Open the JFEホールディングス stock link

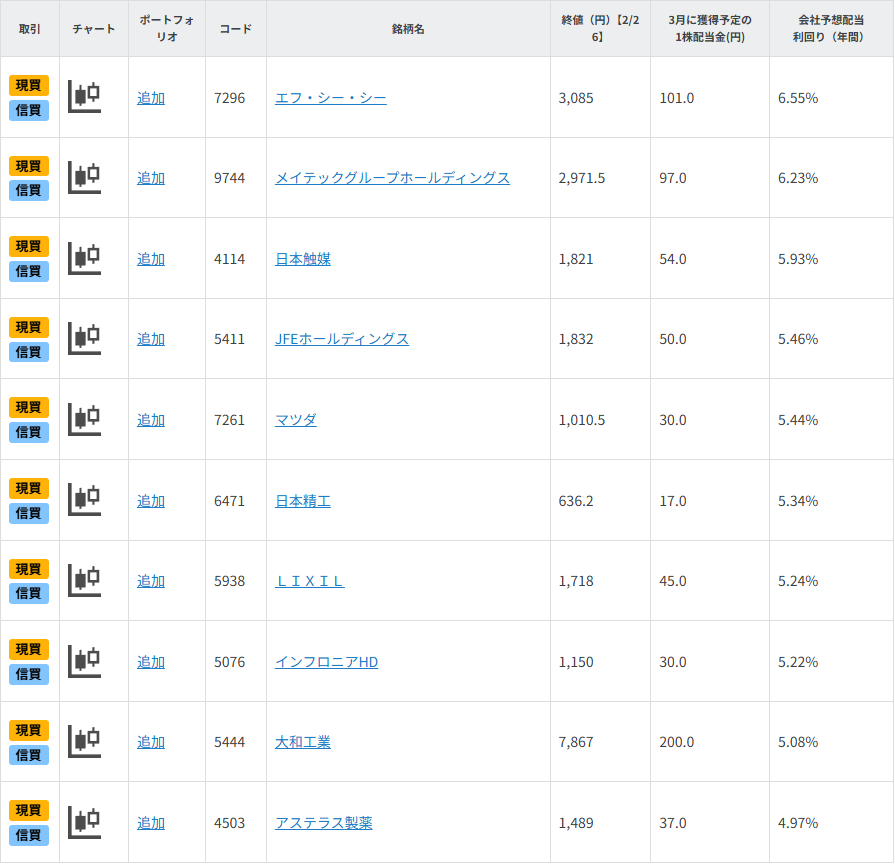342,339
